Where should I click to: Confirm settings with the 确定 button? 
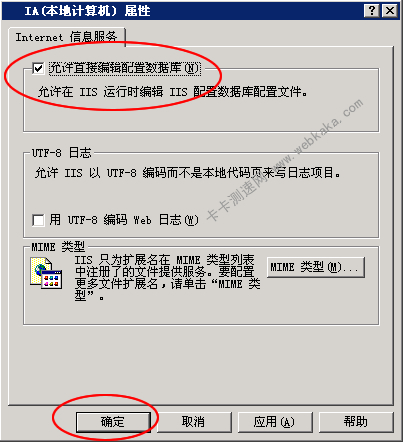click(x=113, y=422)
